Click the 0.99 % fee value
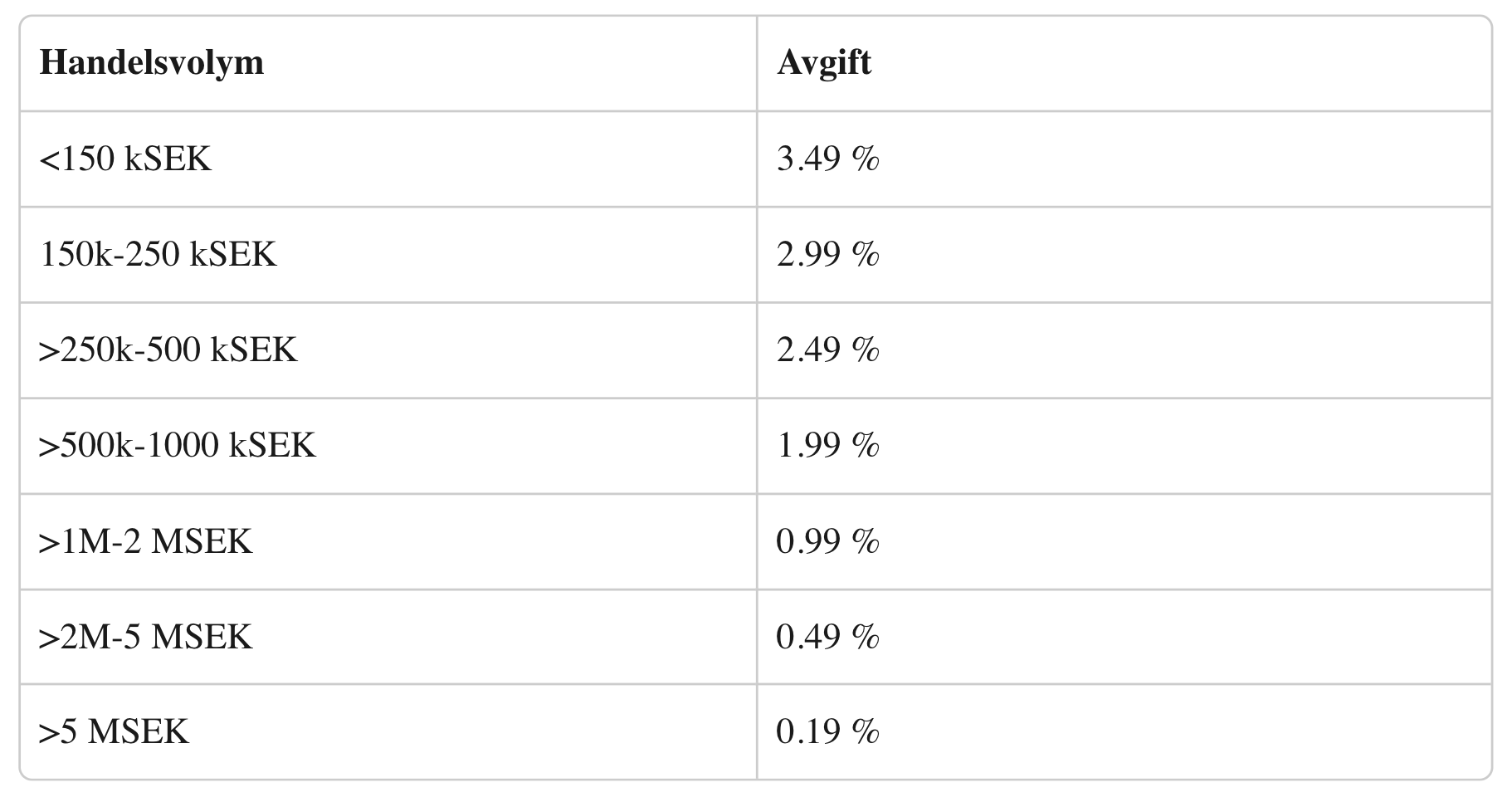1512x797 pixels. coord(827,541)
